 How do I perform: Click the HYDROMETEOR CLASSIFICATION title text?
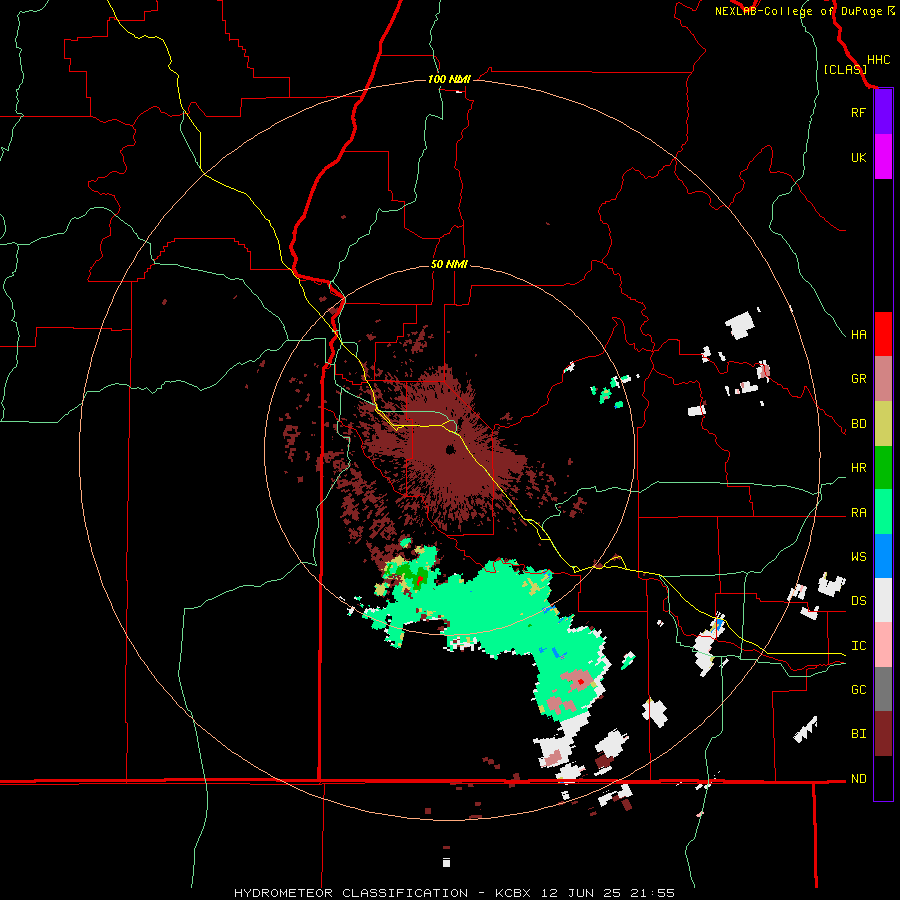351,893
